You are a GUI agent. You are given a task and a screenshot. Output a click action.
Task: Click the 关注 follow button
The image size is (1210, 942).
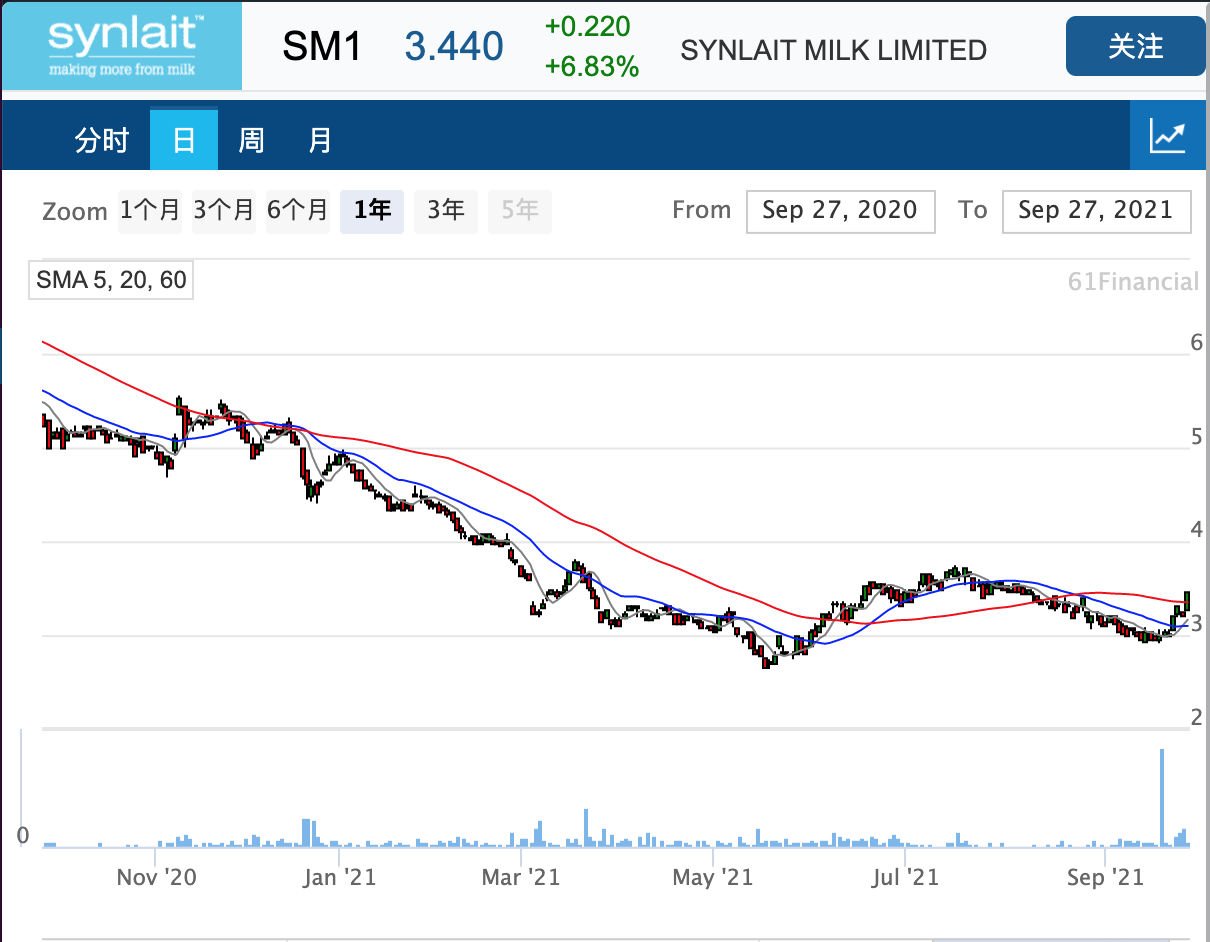tap(1136, 46)
